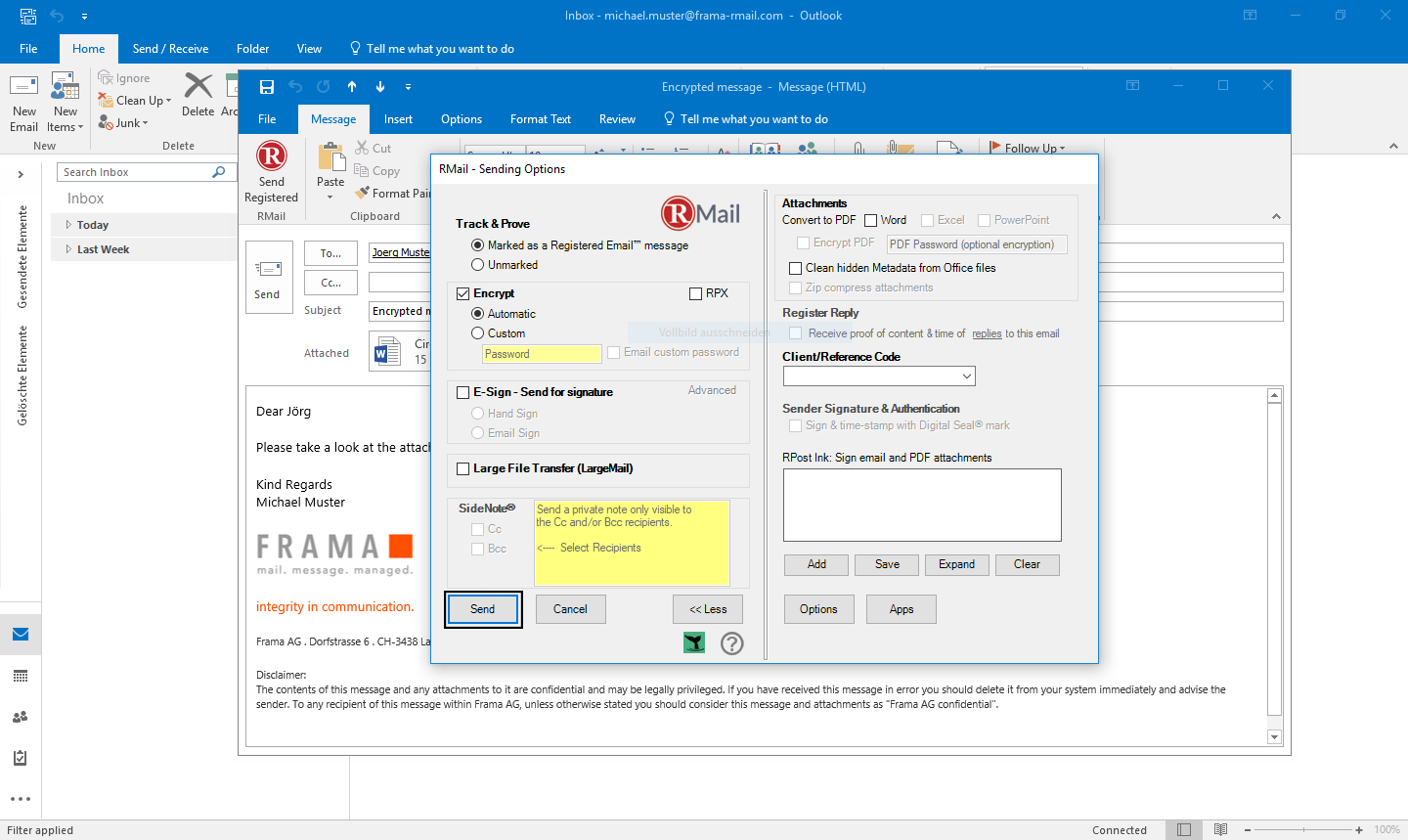Click the Ignore conversation icon
The width and height of the screenshot is (1408, 840).
106,78
